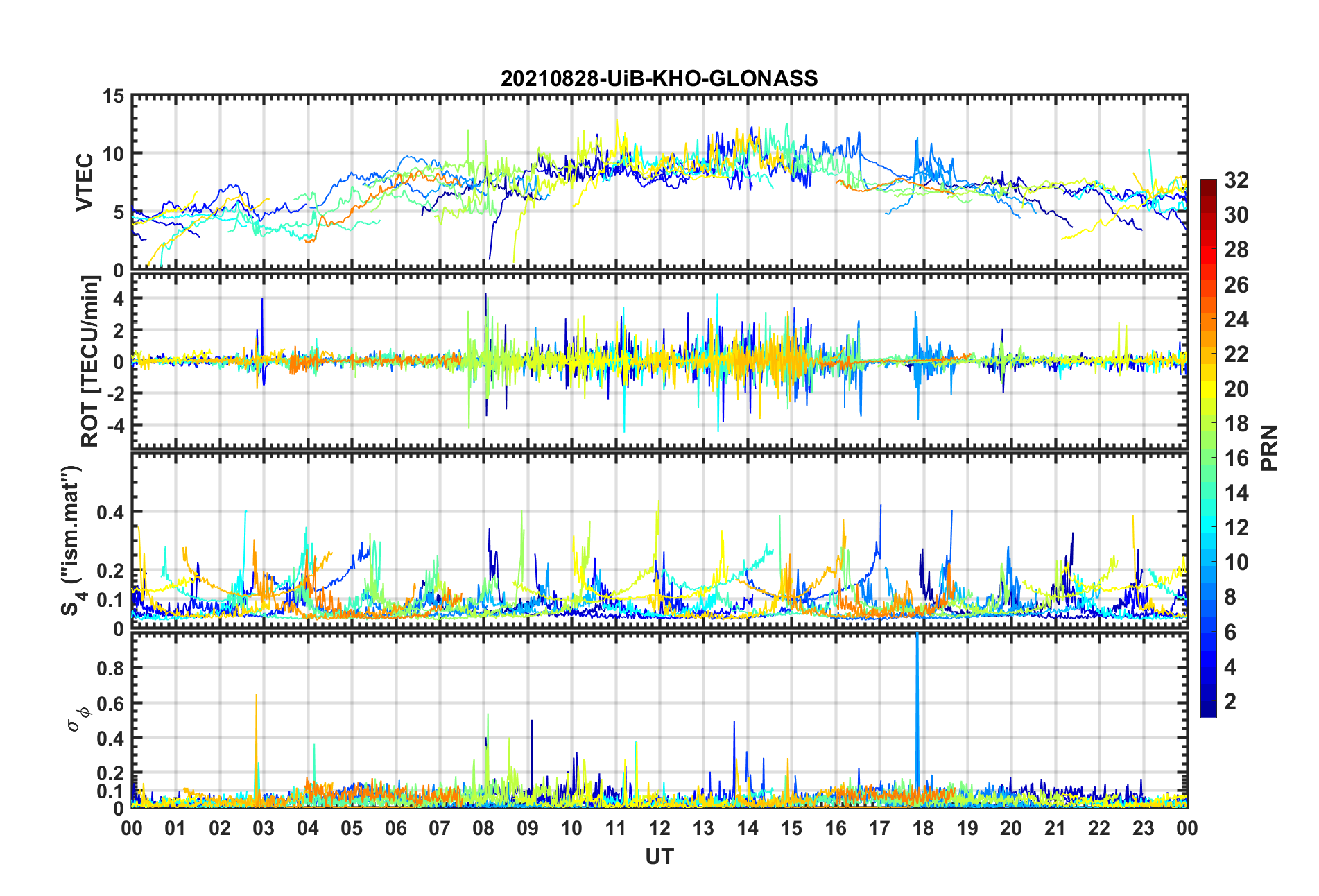Viewport: 1319px width, 896px height.
Task: Click the ROT time-series plot panel
Action: [x=659, y=361]
